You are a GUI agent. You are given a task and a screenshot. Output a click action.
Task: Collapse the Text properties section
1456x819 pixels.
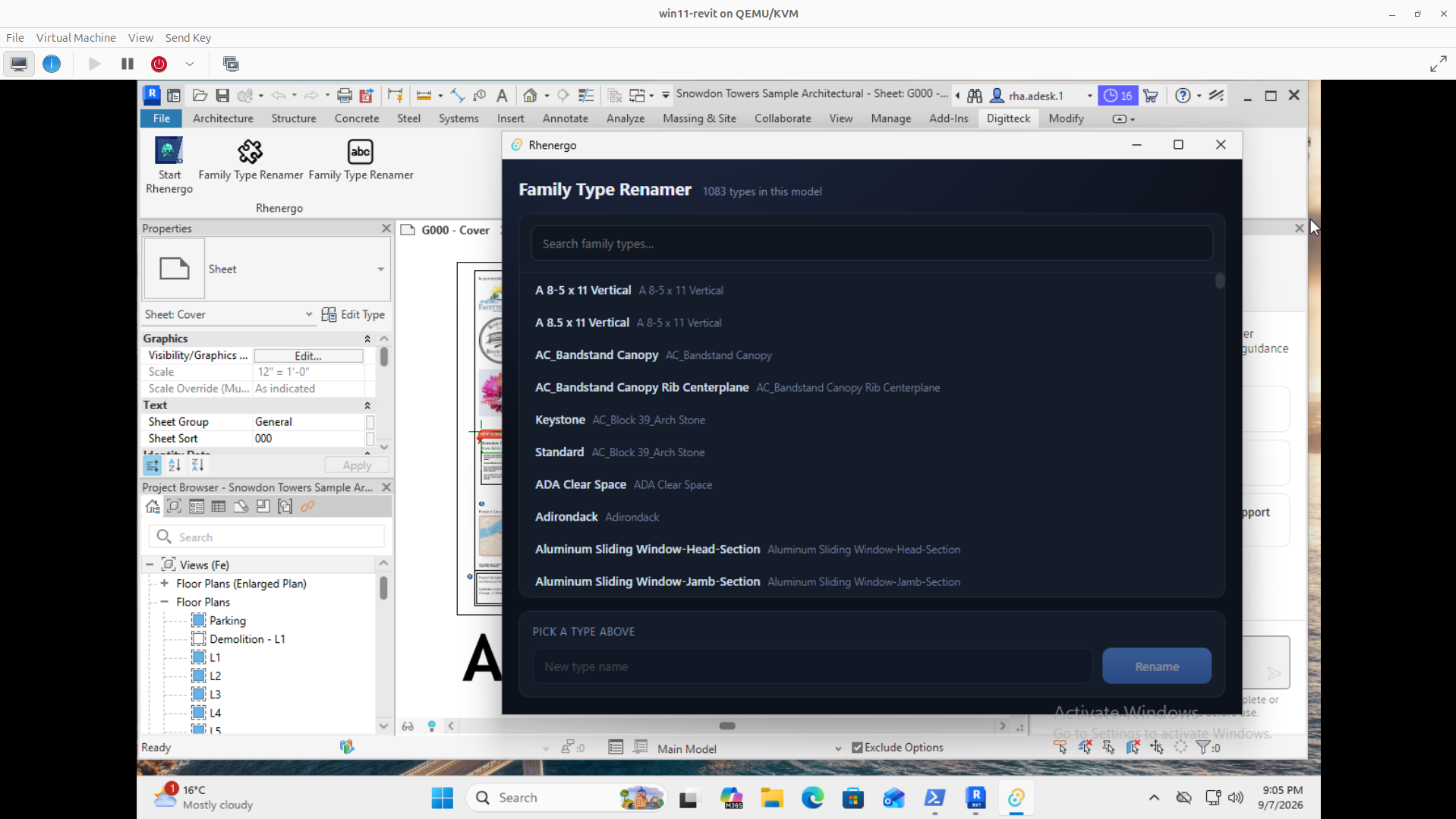[x=367, y=405]
